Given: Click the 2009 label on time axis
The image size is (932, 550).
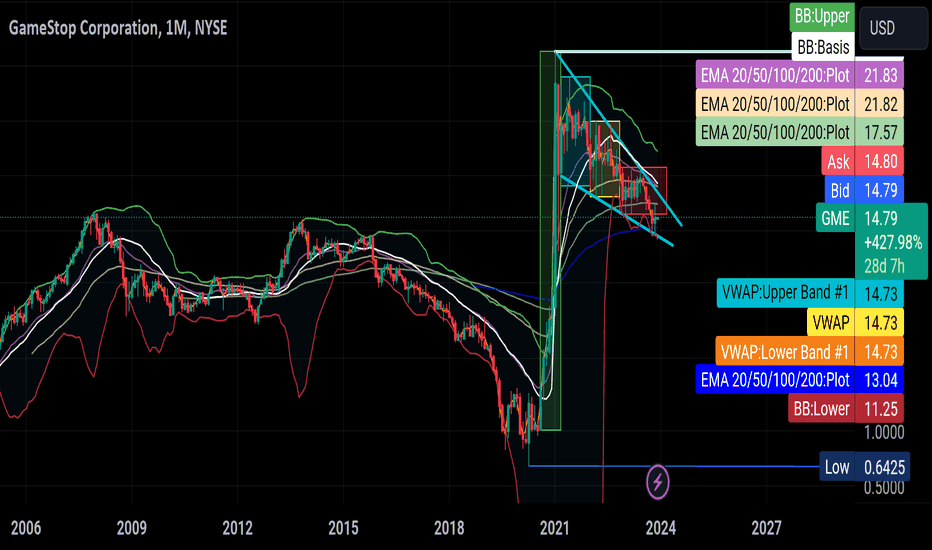Looking at the screenshot, I should click(131, 527).
